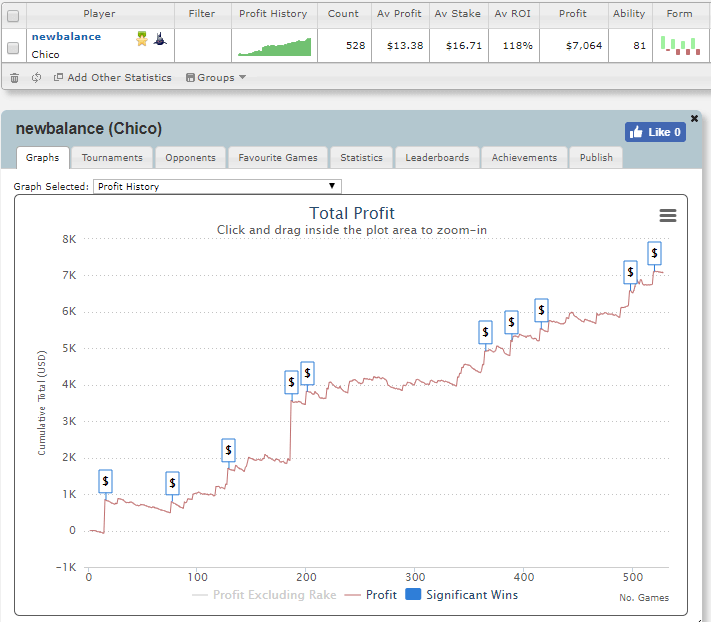Click the $7,064 profit value
Screen dimensions: 711x622
click(x=584, y=46)
